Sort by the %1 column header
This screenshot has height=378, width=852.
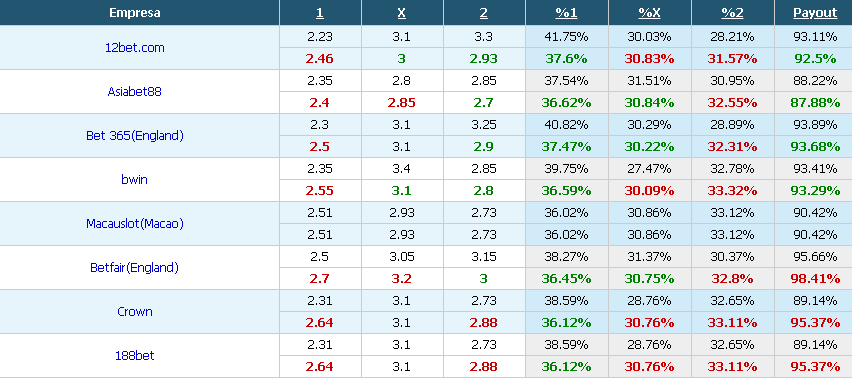coord(566,13)
